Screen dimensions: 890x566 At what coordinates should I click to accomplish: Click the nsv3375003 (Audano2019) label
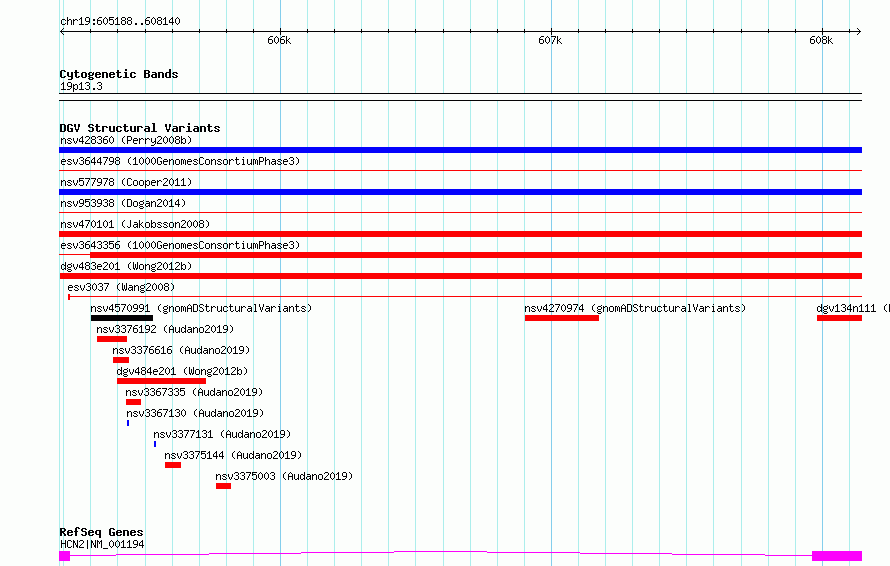[x=284, y=476]
